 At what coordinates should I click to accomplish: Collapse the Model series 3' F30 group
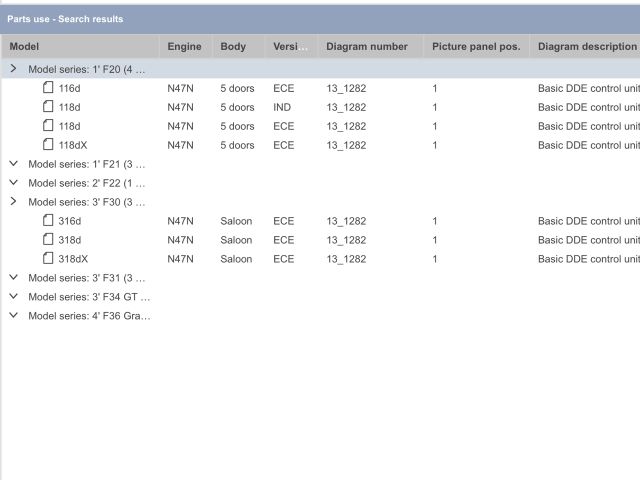[x=13, y=202]
